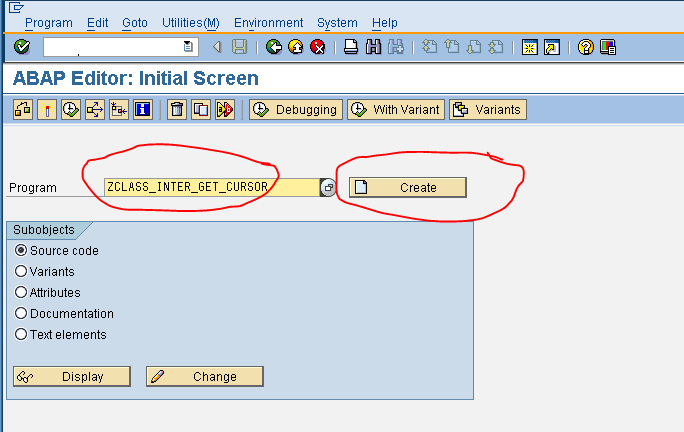Click the First Page icon
Image resolution: width=684 pixels, height=432 pixels.
pos(430,47)
